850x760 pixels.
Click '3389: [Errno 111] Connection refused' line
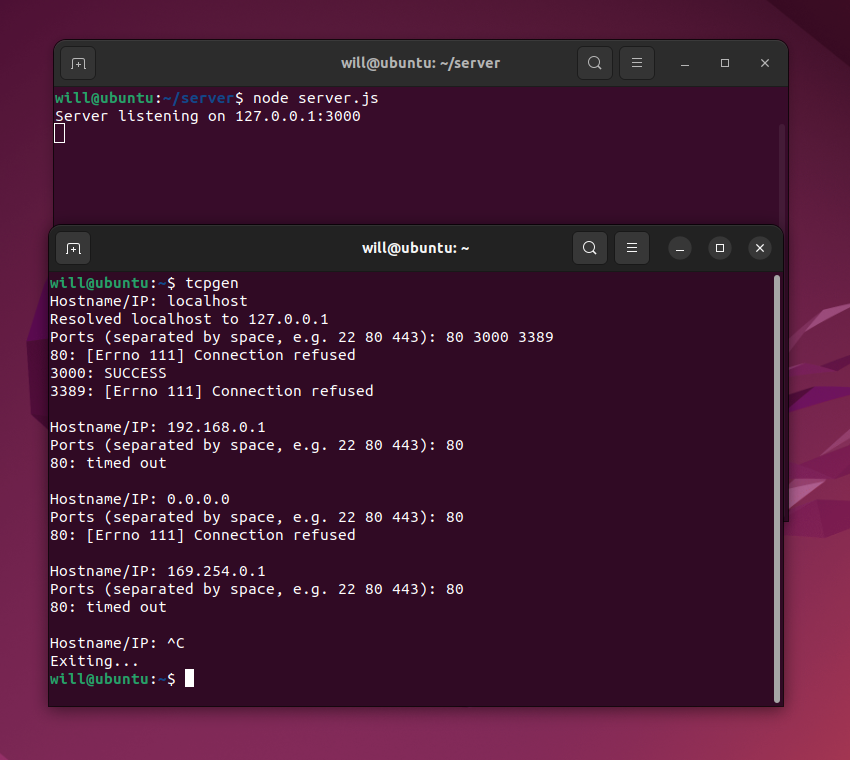[x=212, y=391]
